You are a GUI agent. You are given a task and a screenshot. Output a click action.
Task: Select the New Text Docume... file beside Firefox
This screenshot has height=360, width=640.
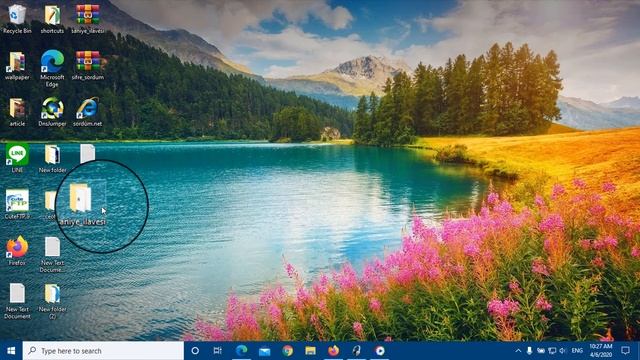click(x=52, y=254)
